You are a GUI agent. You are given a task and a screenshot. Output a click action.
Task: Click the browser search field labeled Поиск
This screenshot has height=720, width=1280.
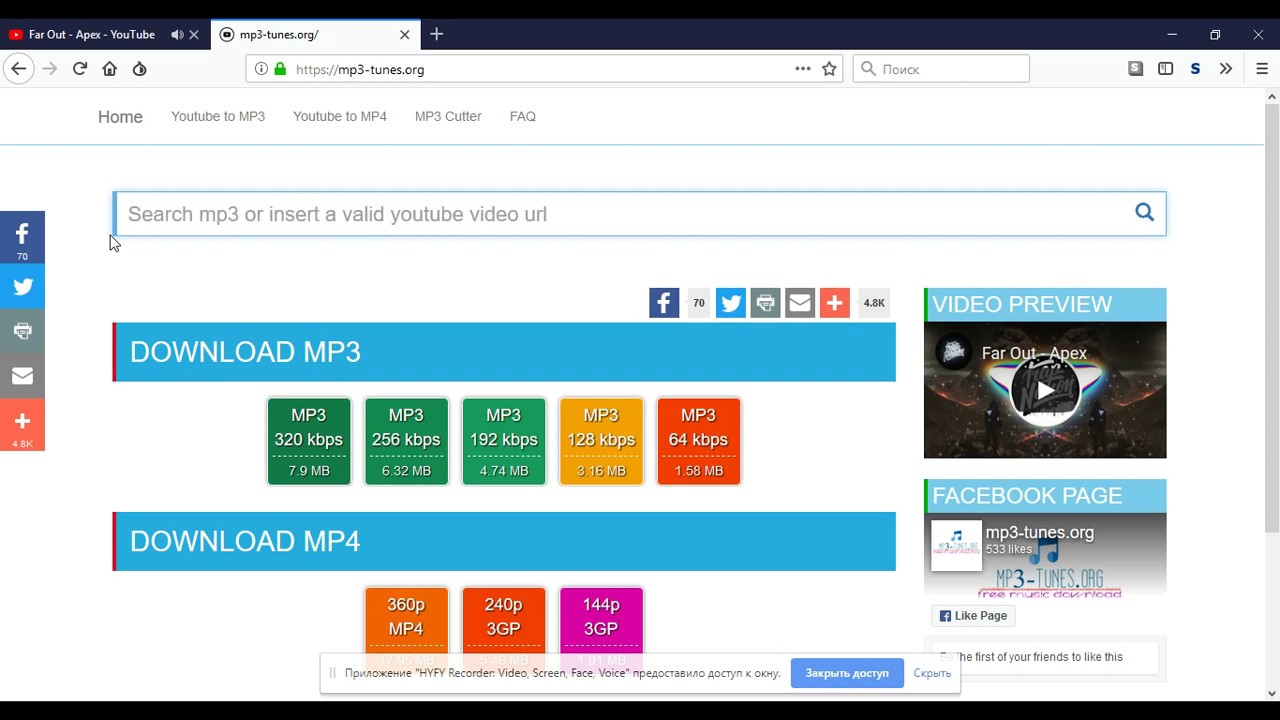[x=941, y=69]
